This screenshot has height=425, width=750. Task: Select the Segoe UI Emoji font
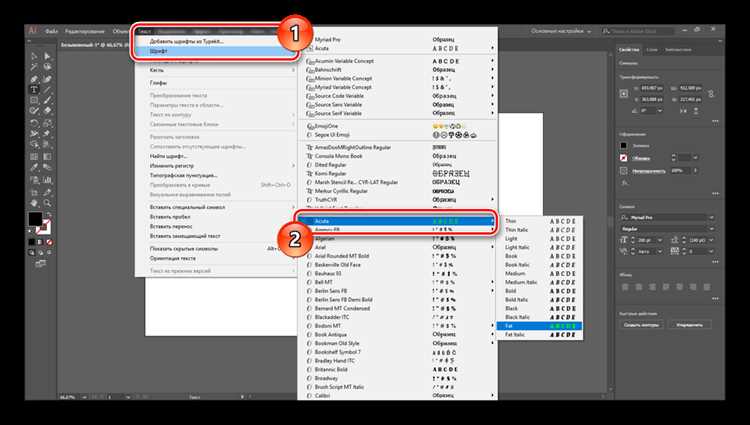(332, 135)
